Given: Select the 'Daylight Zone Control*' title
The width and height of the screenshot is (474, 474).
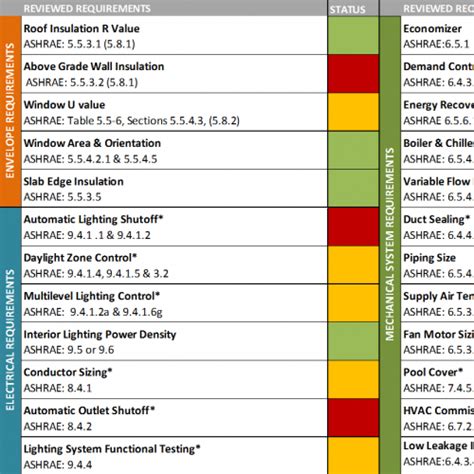Looking at the screenshot, I should (x=80, y=258).
